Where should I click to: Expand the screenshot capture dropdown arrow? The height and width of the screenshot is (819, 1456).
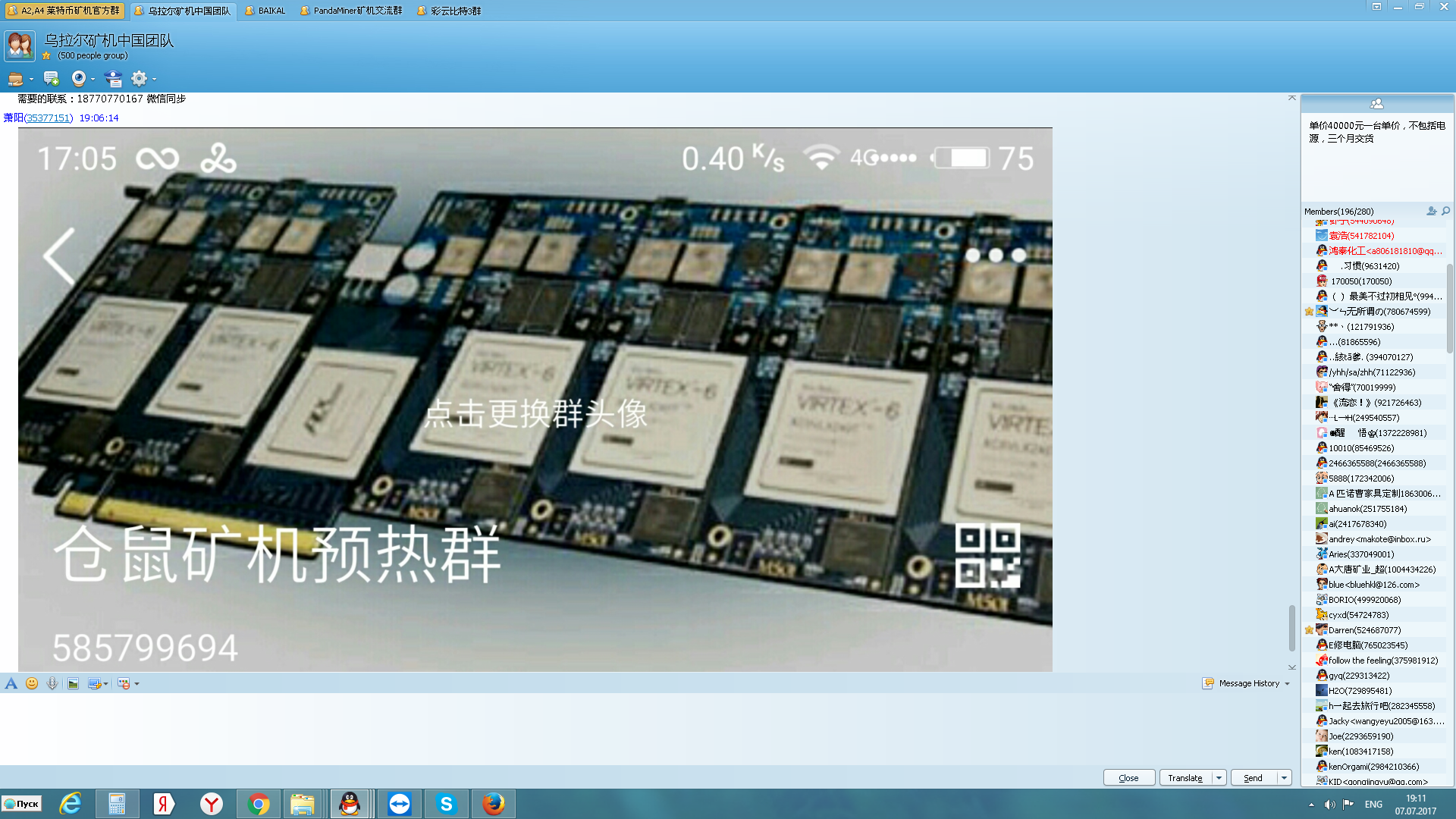point(105,684)
